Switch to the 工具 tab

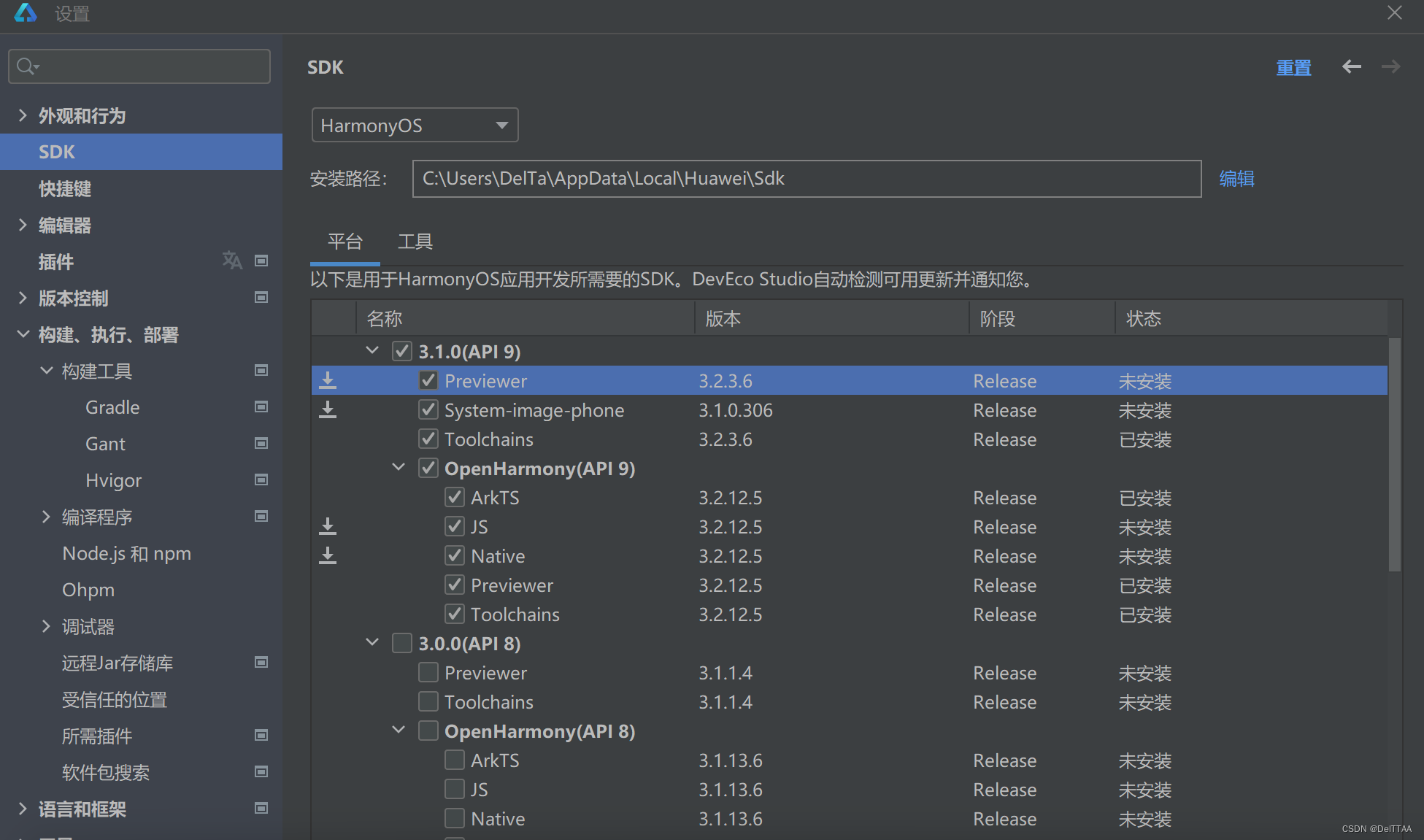click(415, 242)
